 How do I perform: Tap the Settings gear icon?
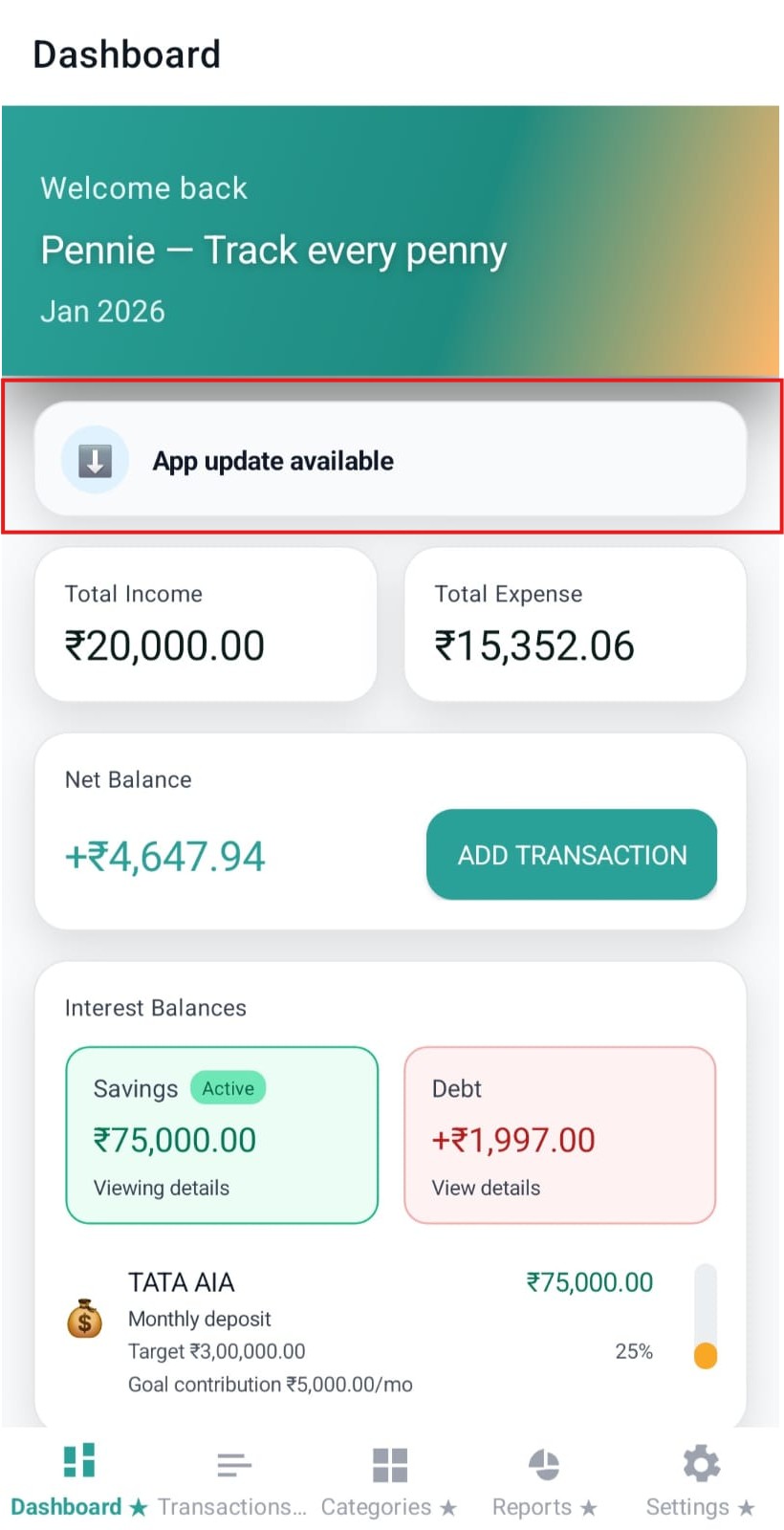click(700, 1461)
